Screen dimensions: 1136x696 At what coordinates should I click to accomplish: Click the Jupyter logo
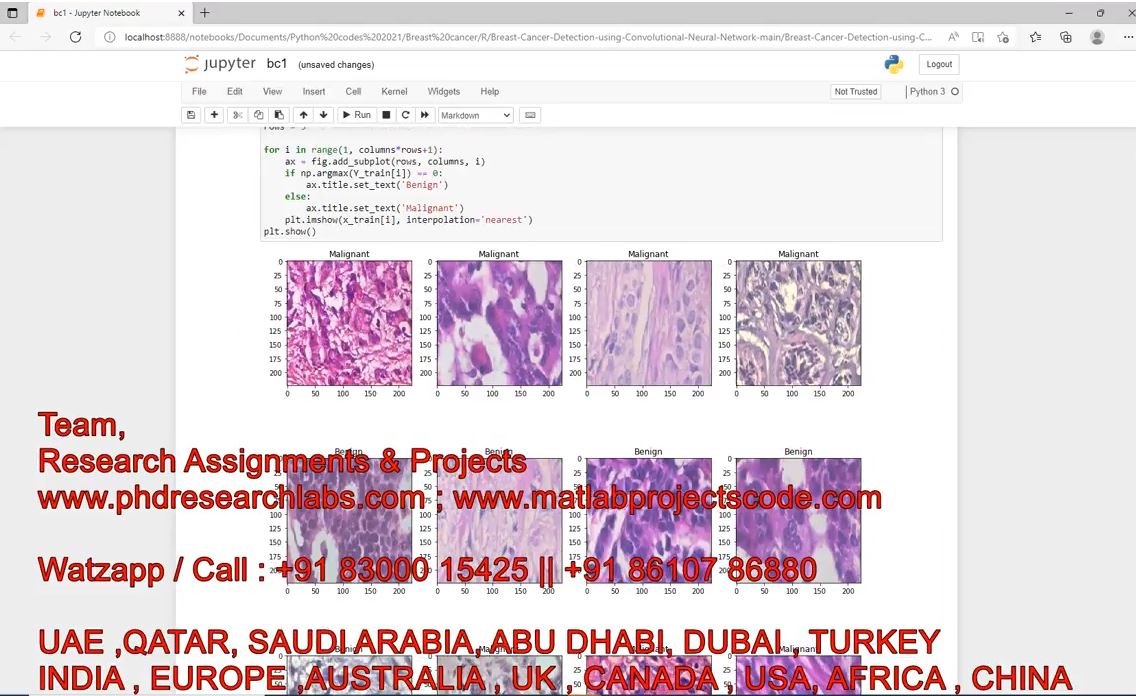tap(220, 64)
